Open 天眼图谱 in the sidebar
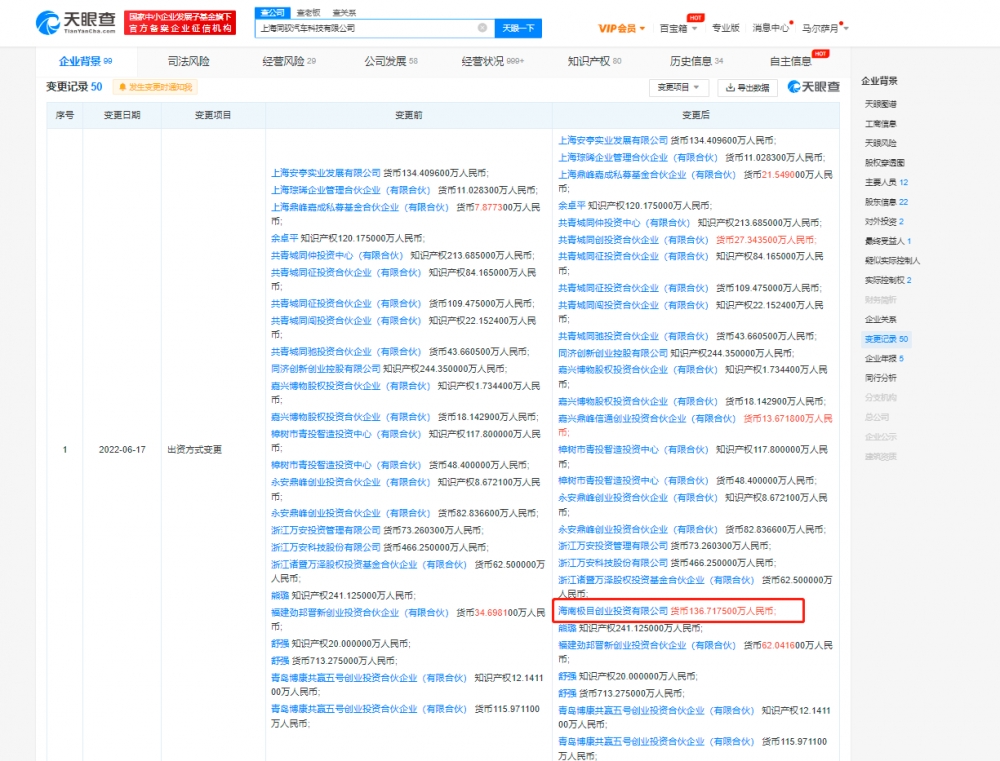 880,104
